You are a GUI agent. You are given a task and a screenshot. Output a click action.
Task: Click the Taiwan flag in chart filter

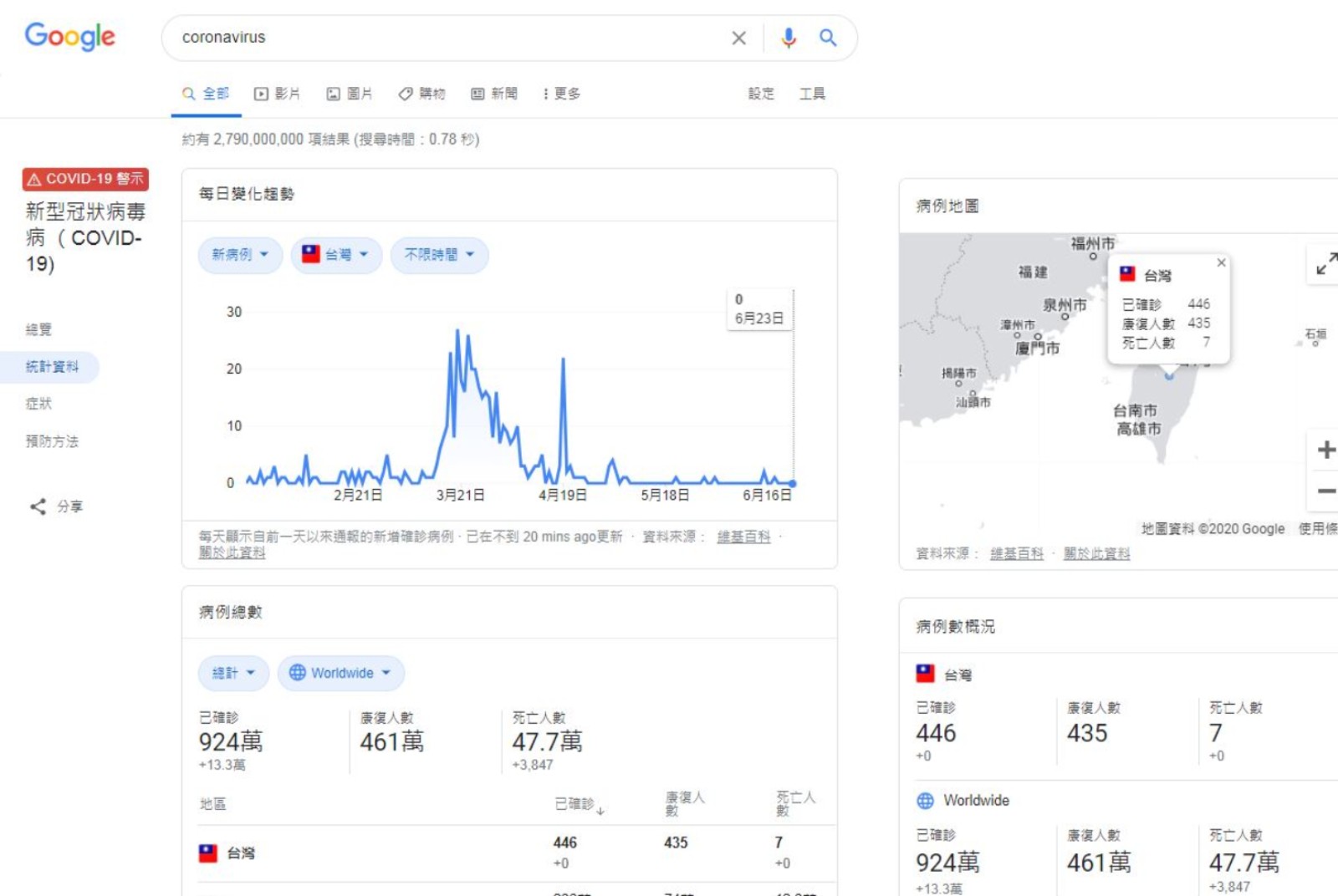click(x=311, y=254)
